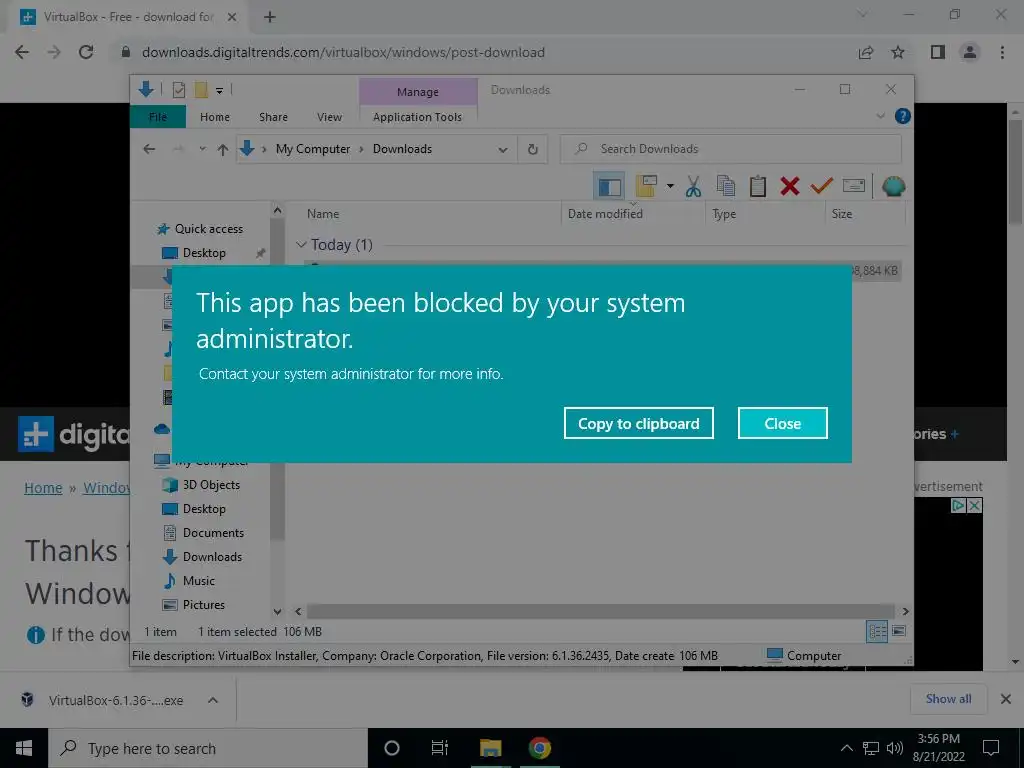
Task: Click Show all downloads button
Action: (948, 699)
